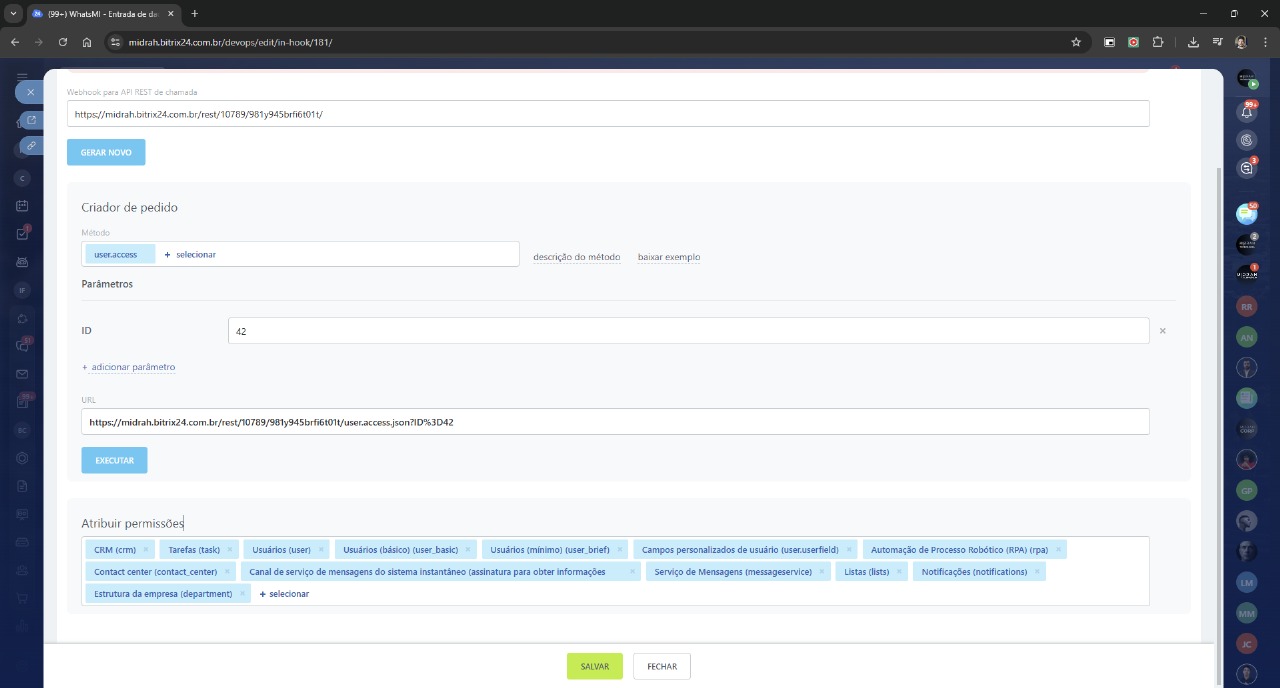The width and height of the screenshot is (1280, 688).
Task: Remove Estrutura da empresa permission tag
Action: click(242, 594)
